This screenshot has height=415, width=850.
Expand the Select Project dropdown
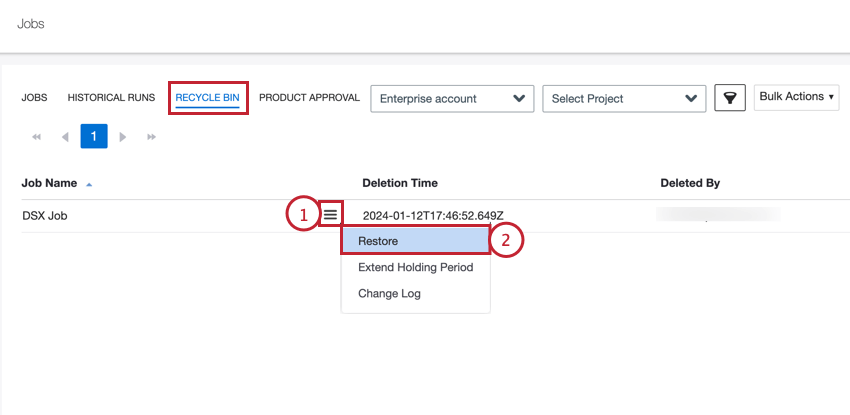point(624,98)
